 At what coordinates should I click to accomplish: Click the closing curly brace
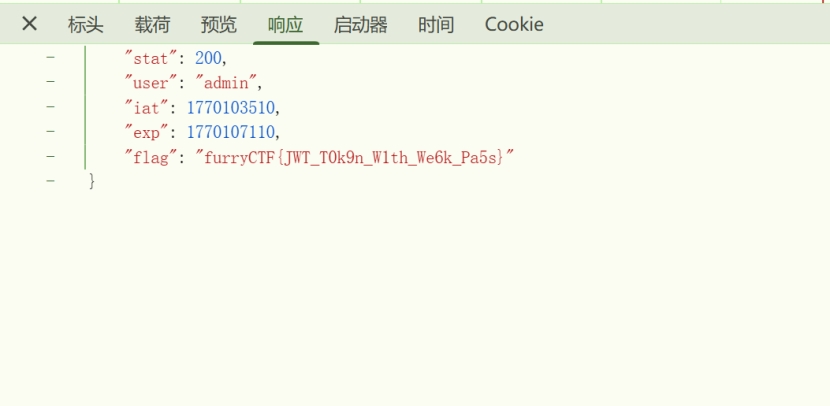pyautogui.click(x=92, y=181)
